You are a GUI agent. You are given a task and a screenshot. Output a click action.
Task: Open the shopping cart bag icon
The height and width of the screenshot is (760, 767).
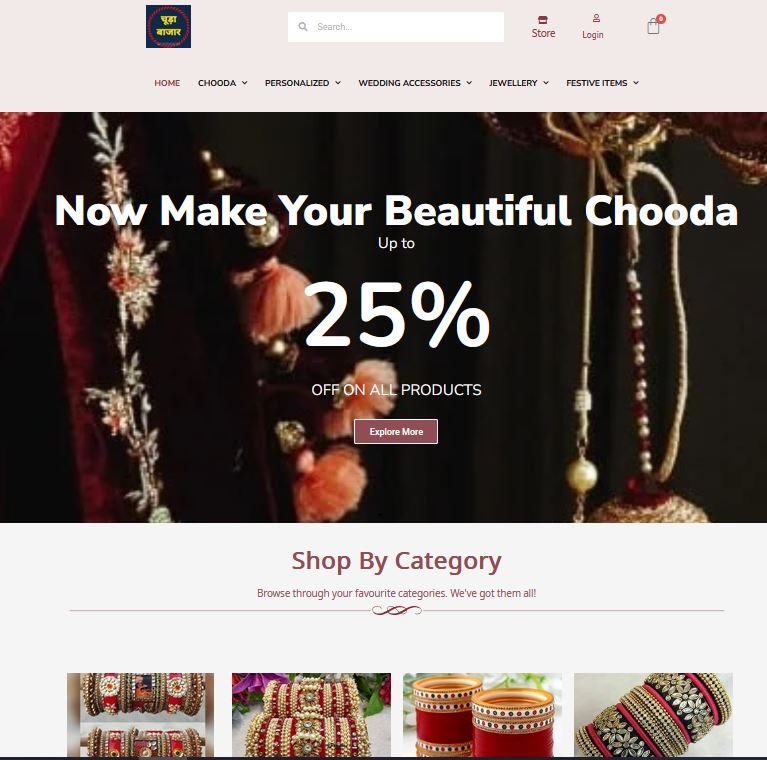tap(653, 26)
